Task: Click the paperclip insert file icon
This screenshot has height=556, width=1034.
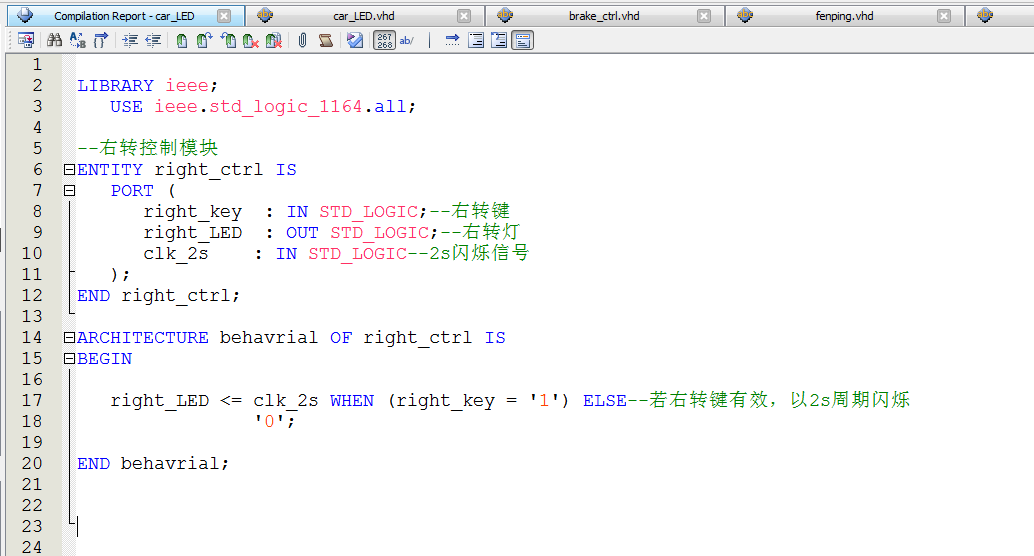Action: point(302,41)
